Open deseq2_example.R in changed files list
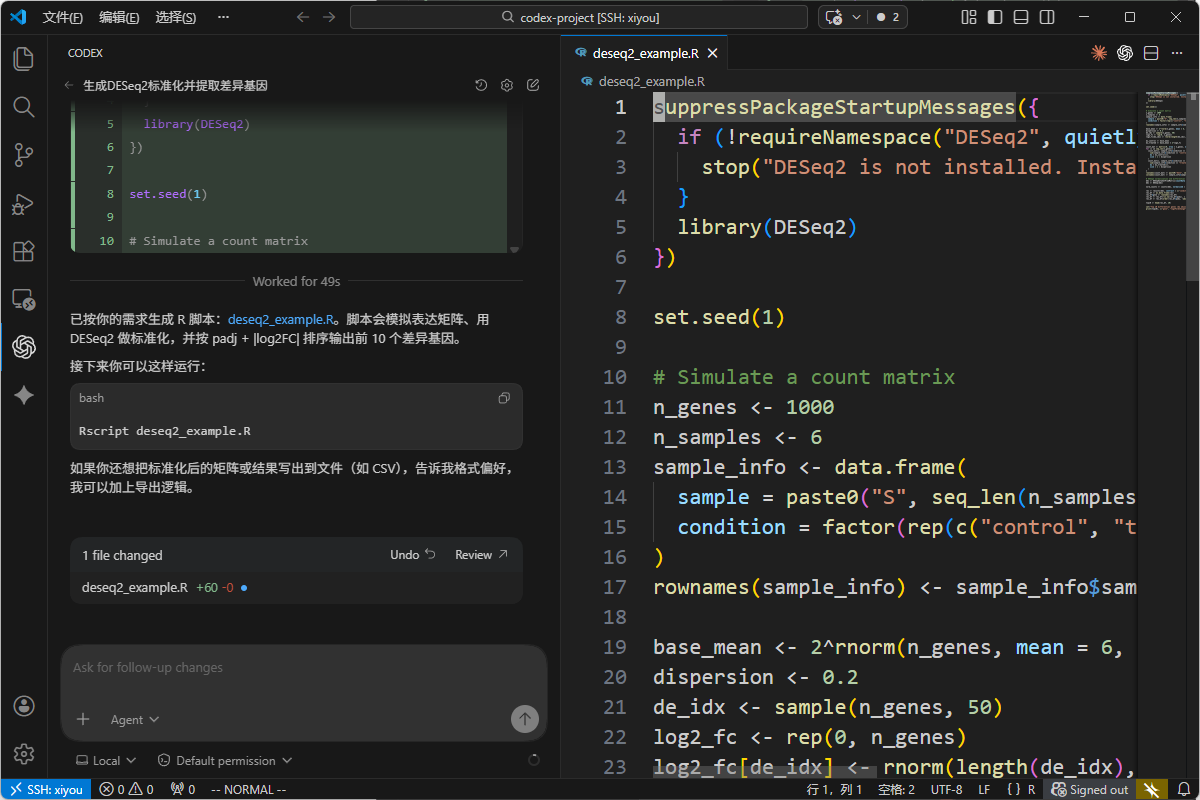 (x=135, y=587)
